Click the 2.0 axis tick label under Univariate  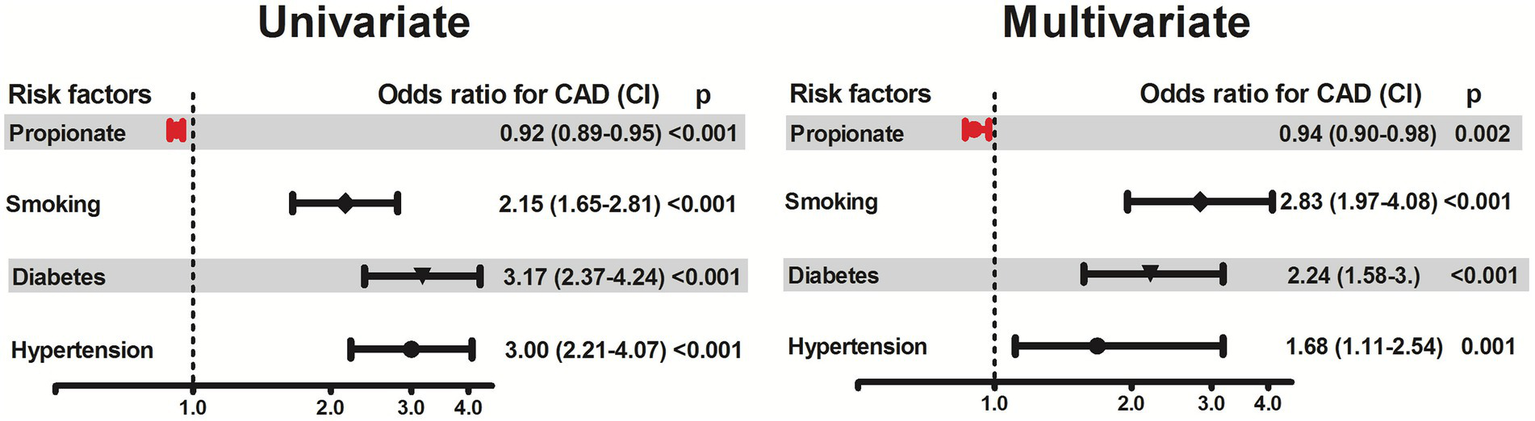pos(330,407)
